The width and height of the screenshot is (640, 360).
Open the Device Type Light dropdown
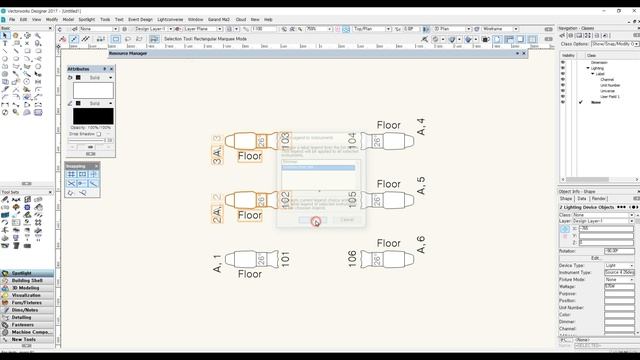tap(619, 265)
